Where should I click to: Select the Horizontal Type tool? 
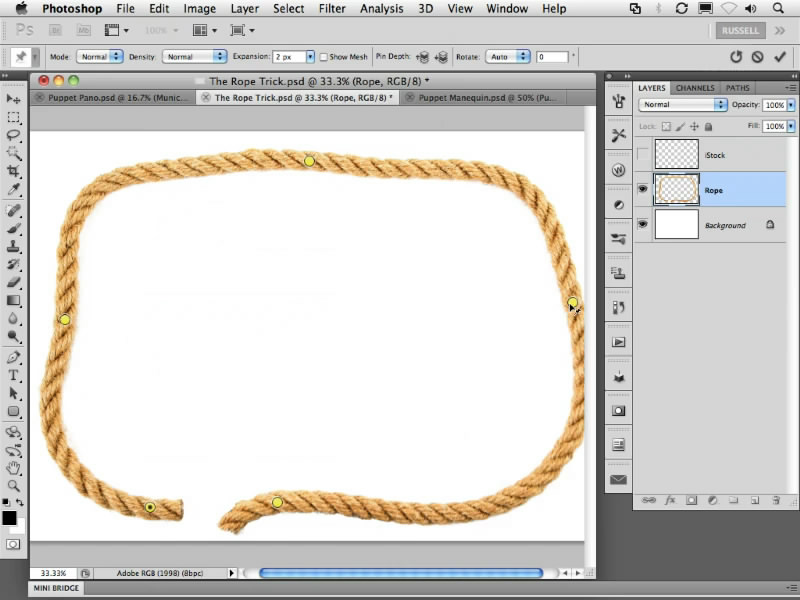[14, 375]
